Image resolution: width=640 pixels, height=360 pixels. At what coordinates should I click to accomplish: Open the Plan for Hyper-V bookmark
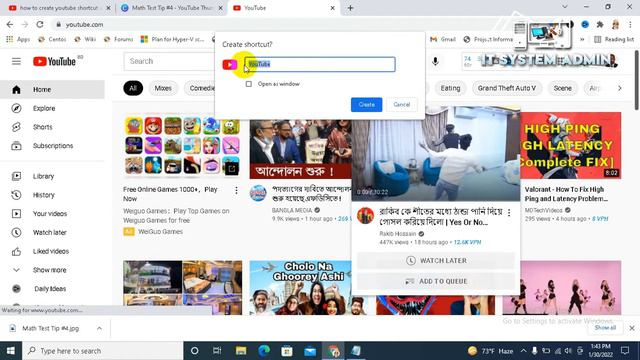(x=172, y=39)
